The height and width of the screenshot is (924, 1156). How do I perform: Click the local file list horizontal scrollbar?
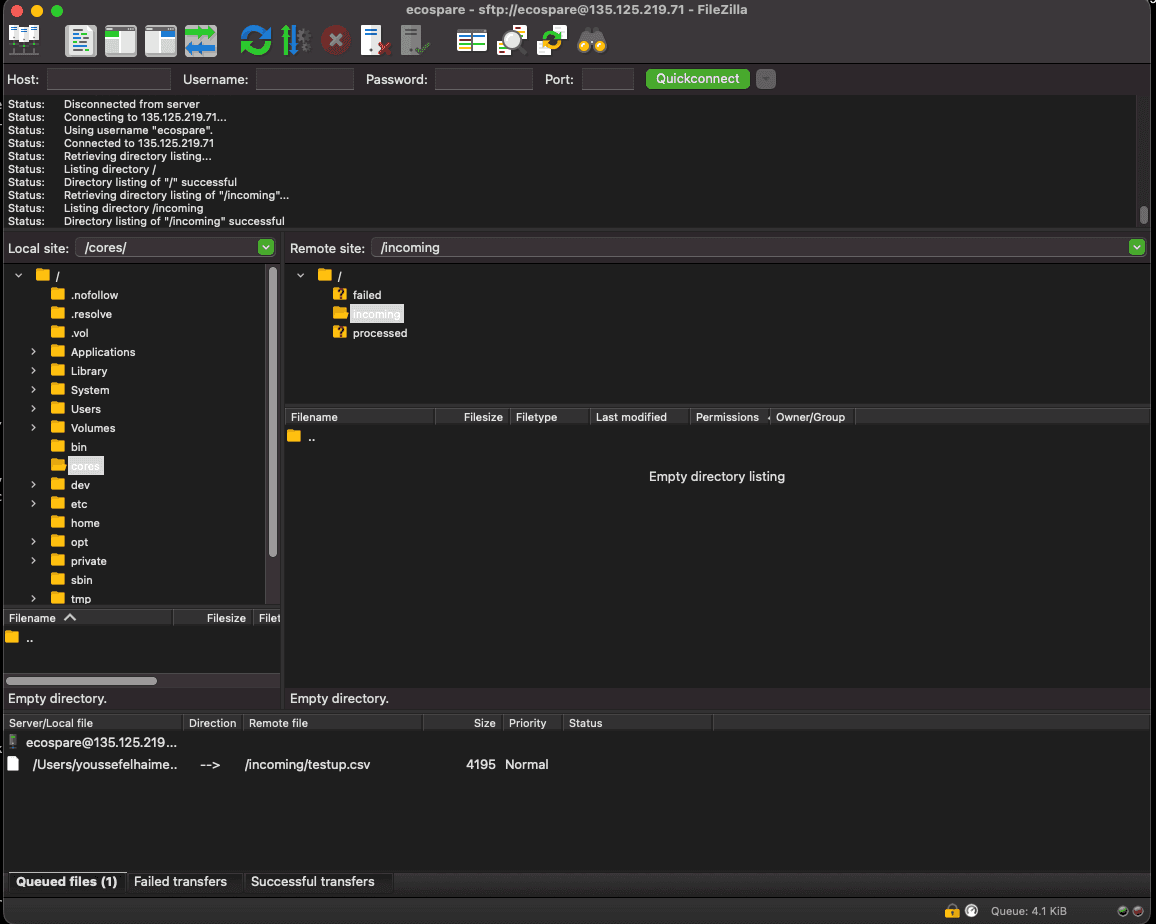81,681
